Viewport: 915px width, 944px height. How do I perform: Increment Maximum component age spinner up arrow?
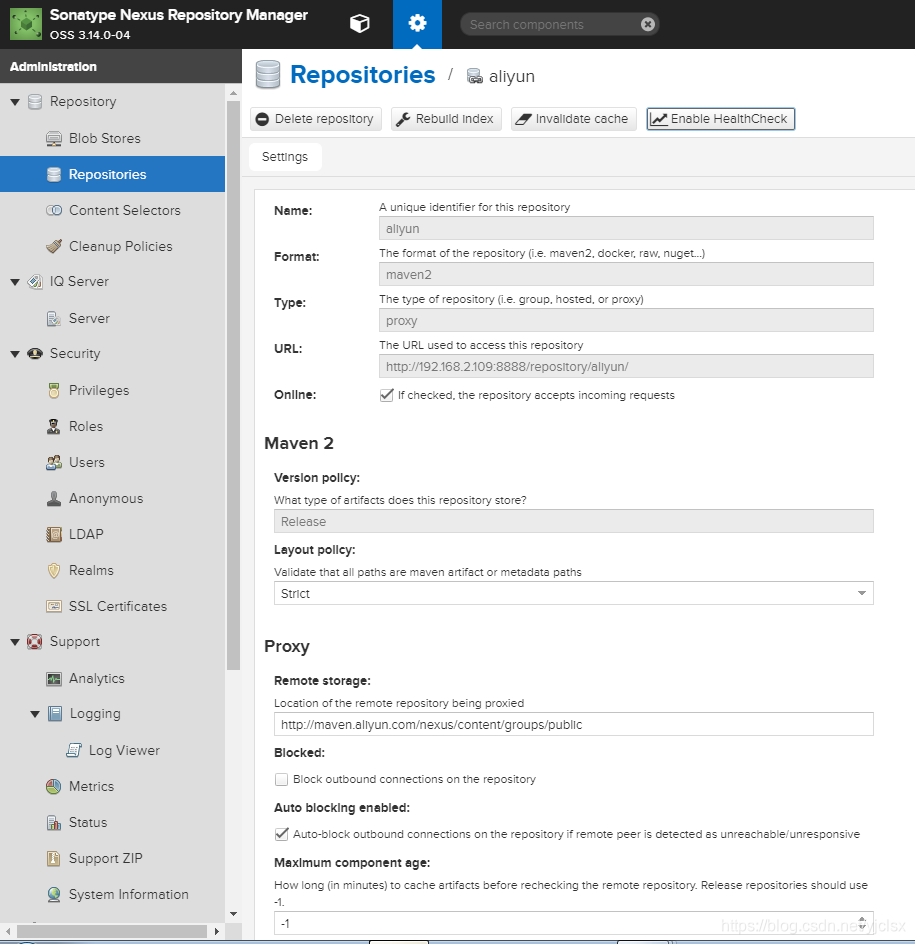pyautogui.click(x=862, y=919)
